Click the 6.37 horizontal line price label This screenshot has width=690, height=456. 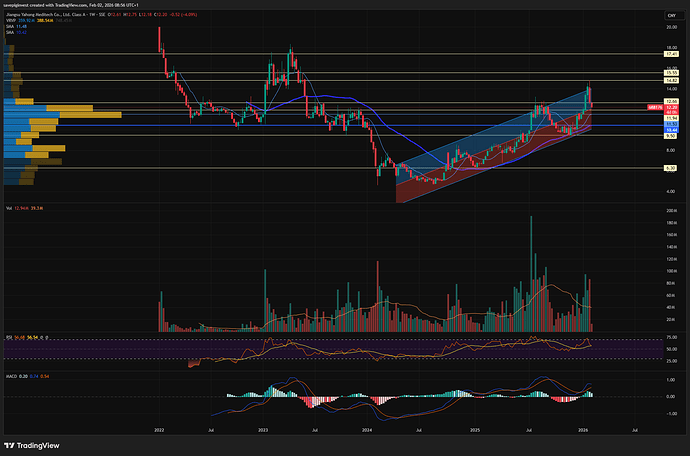point(671,168)
